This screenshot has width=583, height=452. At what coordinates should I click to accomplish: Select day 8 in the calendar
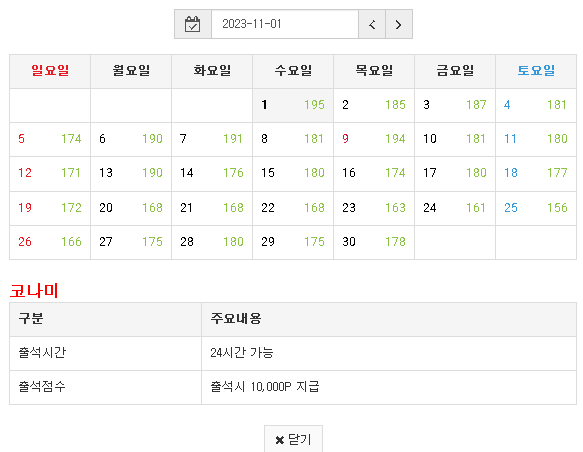[264, 139]
